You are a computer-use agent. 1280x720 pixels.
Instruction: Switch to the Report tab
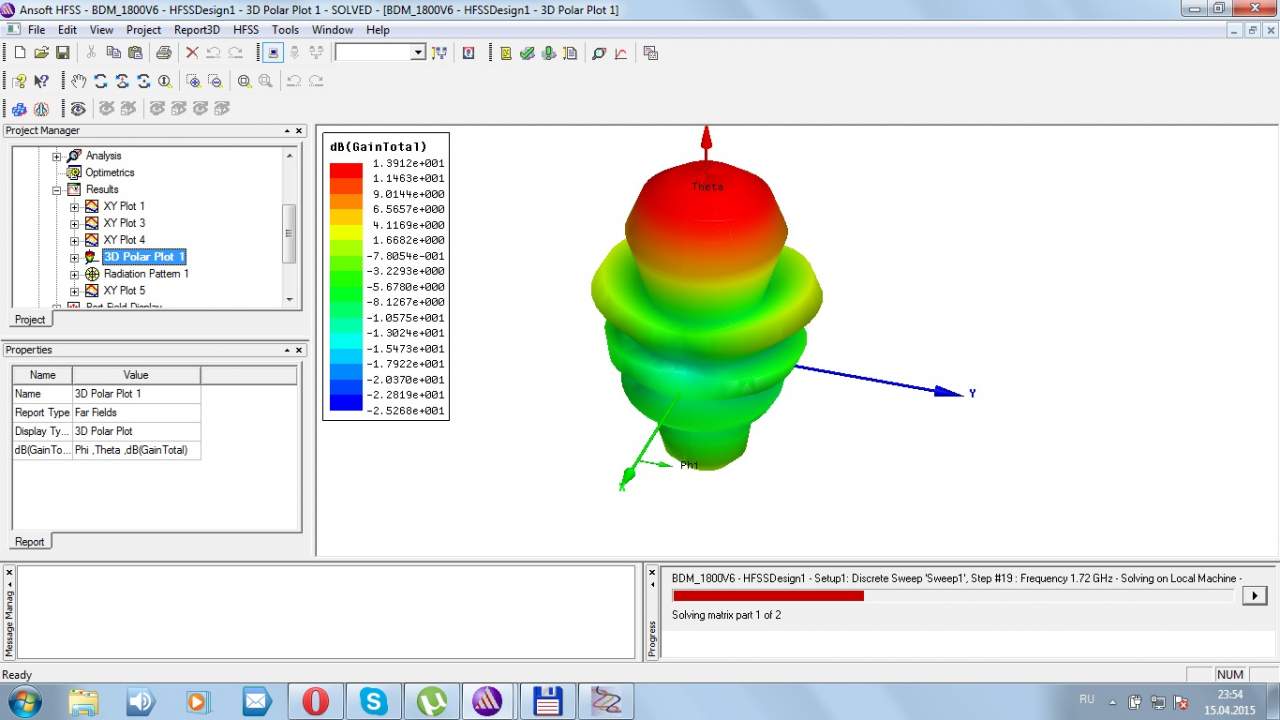[29, 542]
